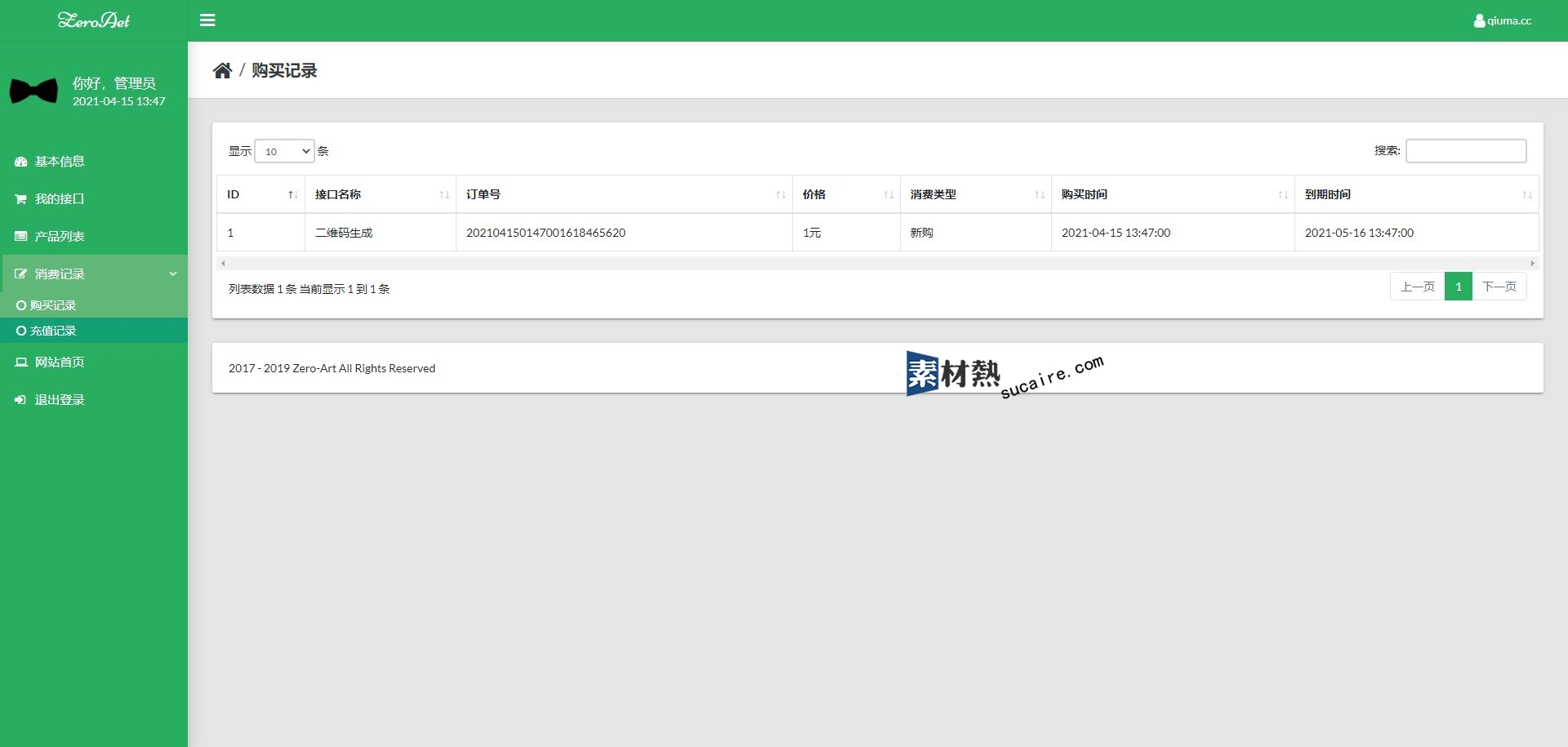Collapse 消费记录 menu chevron

click(173, 274)
